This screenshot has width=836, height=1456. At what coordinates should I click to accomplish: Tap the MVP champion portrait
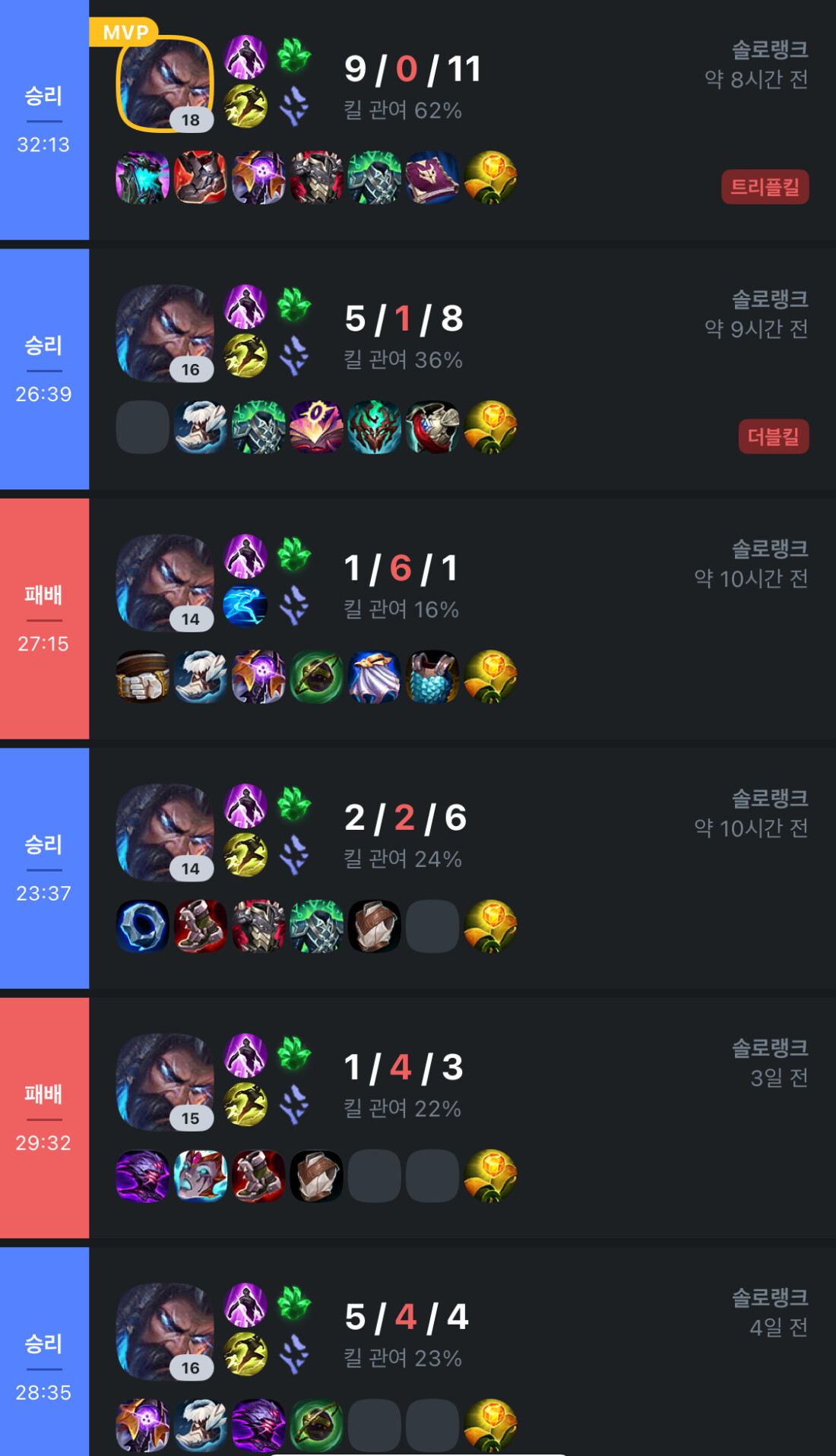tap(165, 84)
